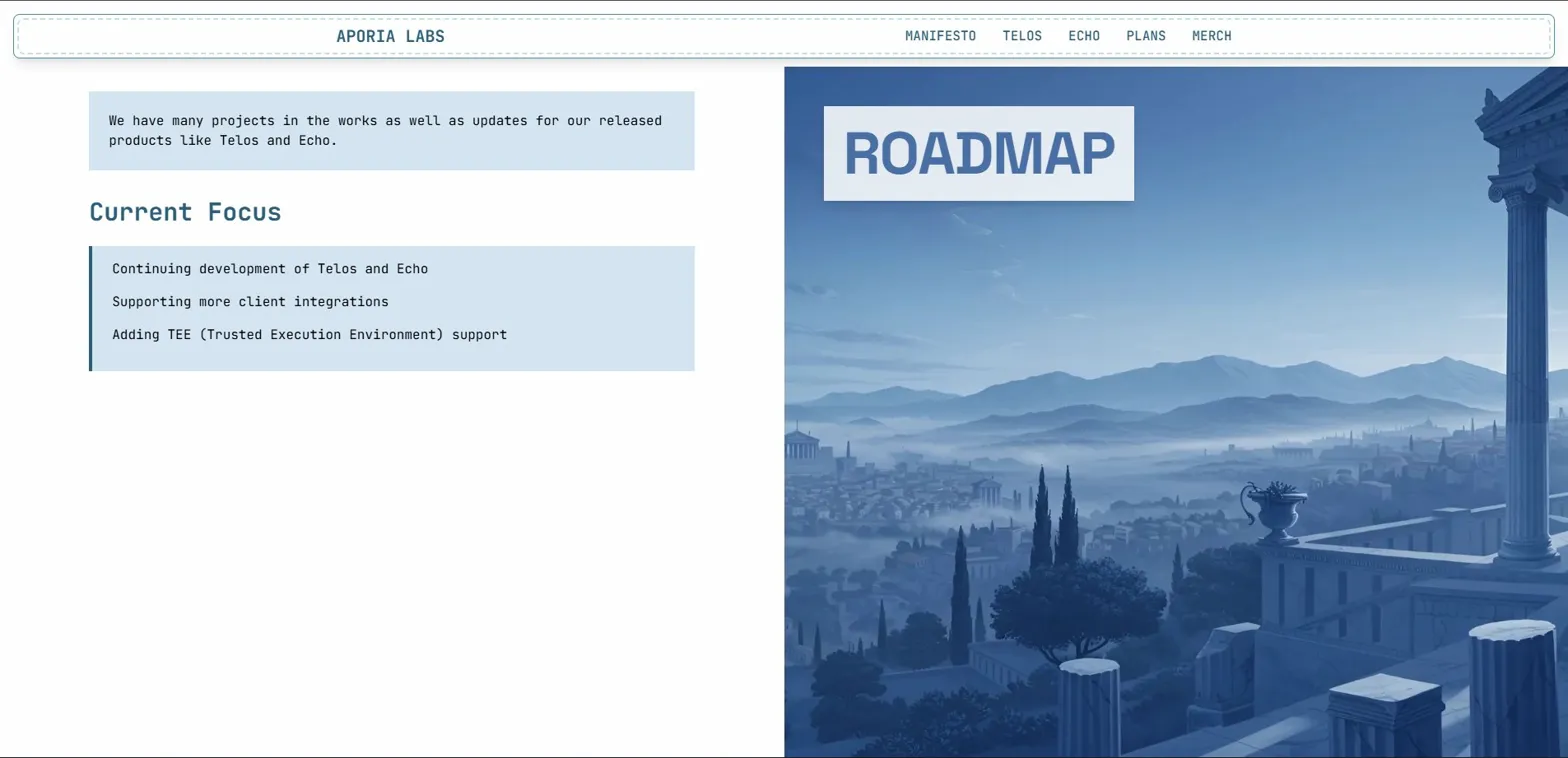The width and height of the screenshot is (1568, 758).
Task: Click the 'Adding TEE' support list item
Action: pyautogui.click(x=309, y=334)
